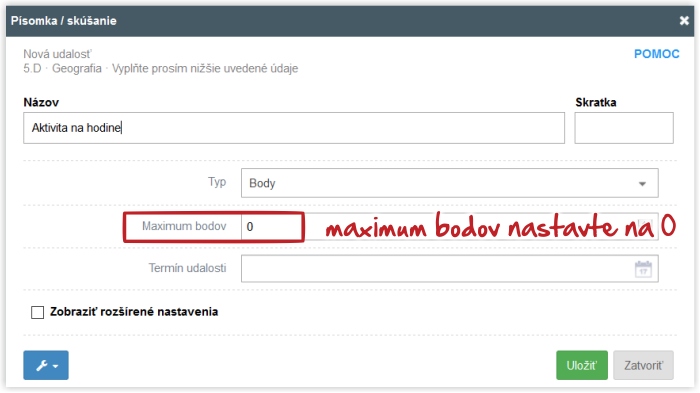The image size is (700, 393).
Task: Open the POMOC help link
Action: coord(657,54)
